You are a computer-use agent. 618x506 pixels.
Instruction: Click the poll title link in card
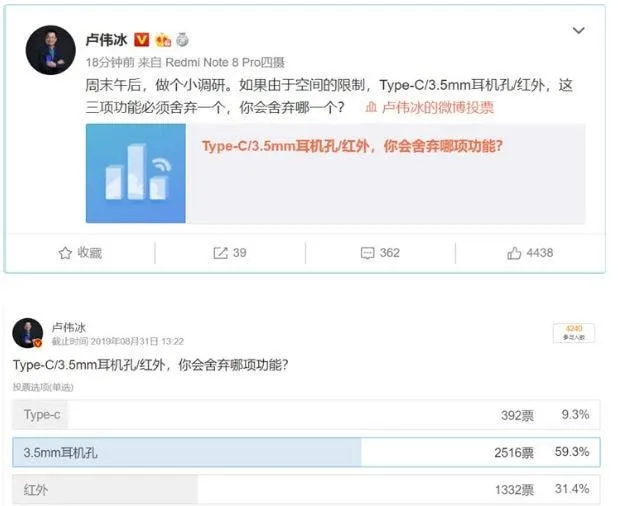click(x=352, y=146)
